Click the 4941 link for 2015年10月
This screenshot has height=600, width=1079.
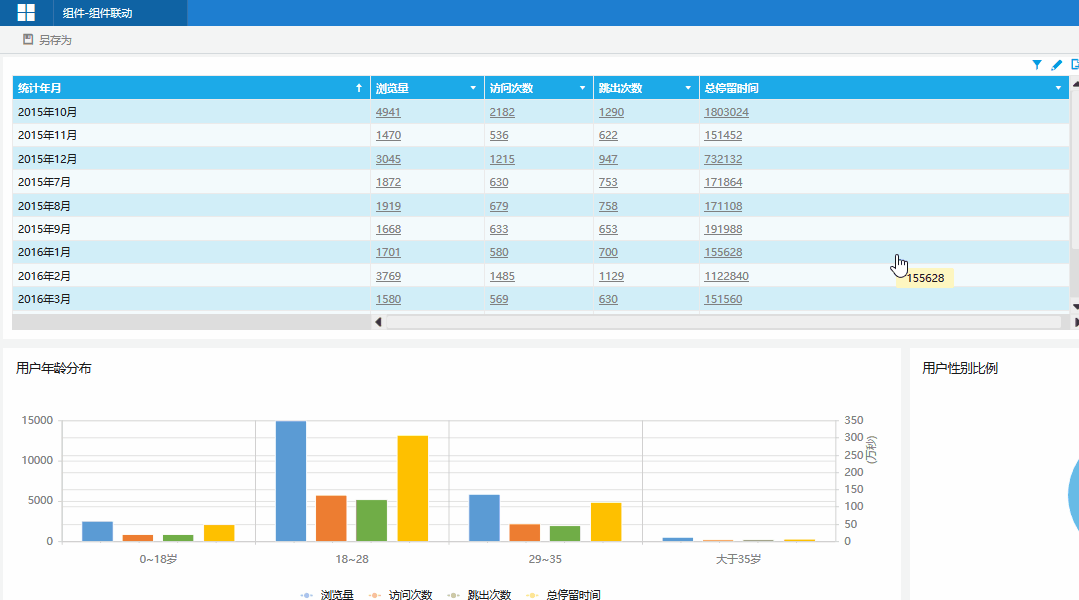tap(388, 112)
